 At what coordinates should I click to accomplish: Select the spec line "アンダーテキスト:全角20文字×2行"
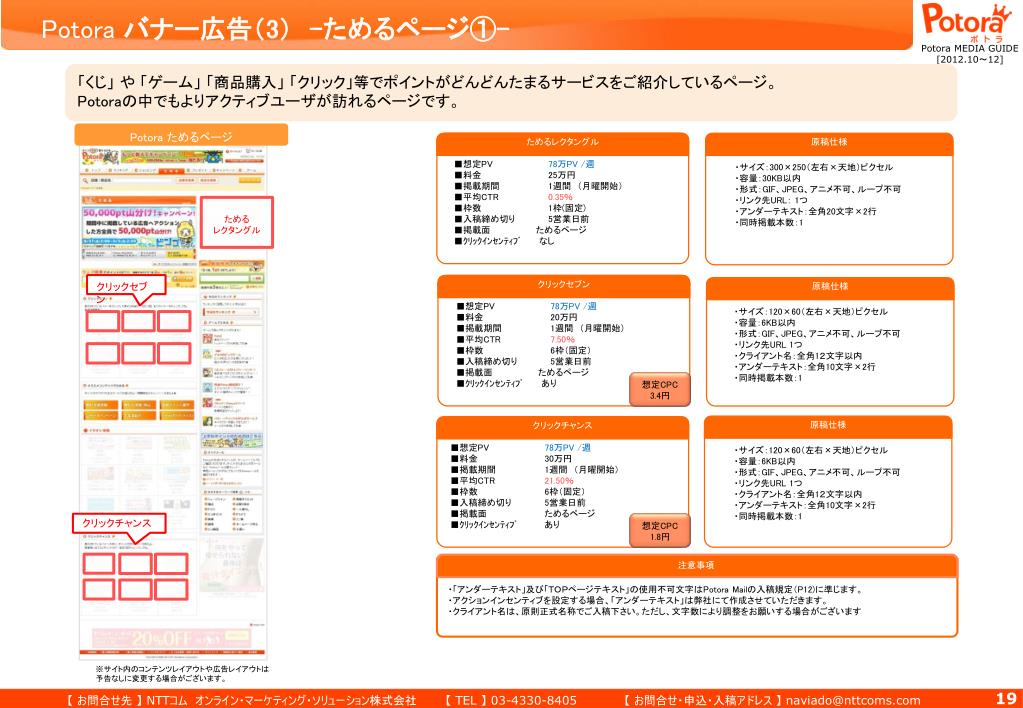pos(806,212)
